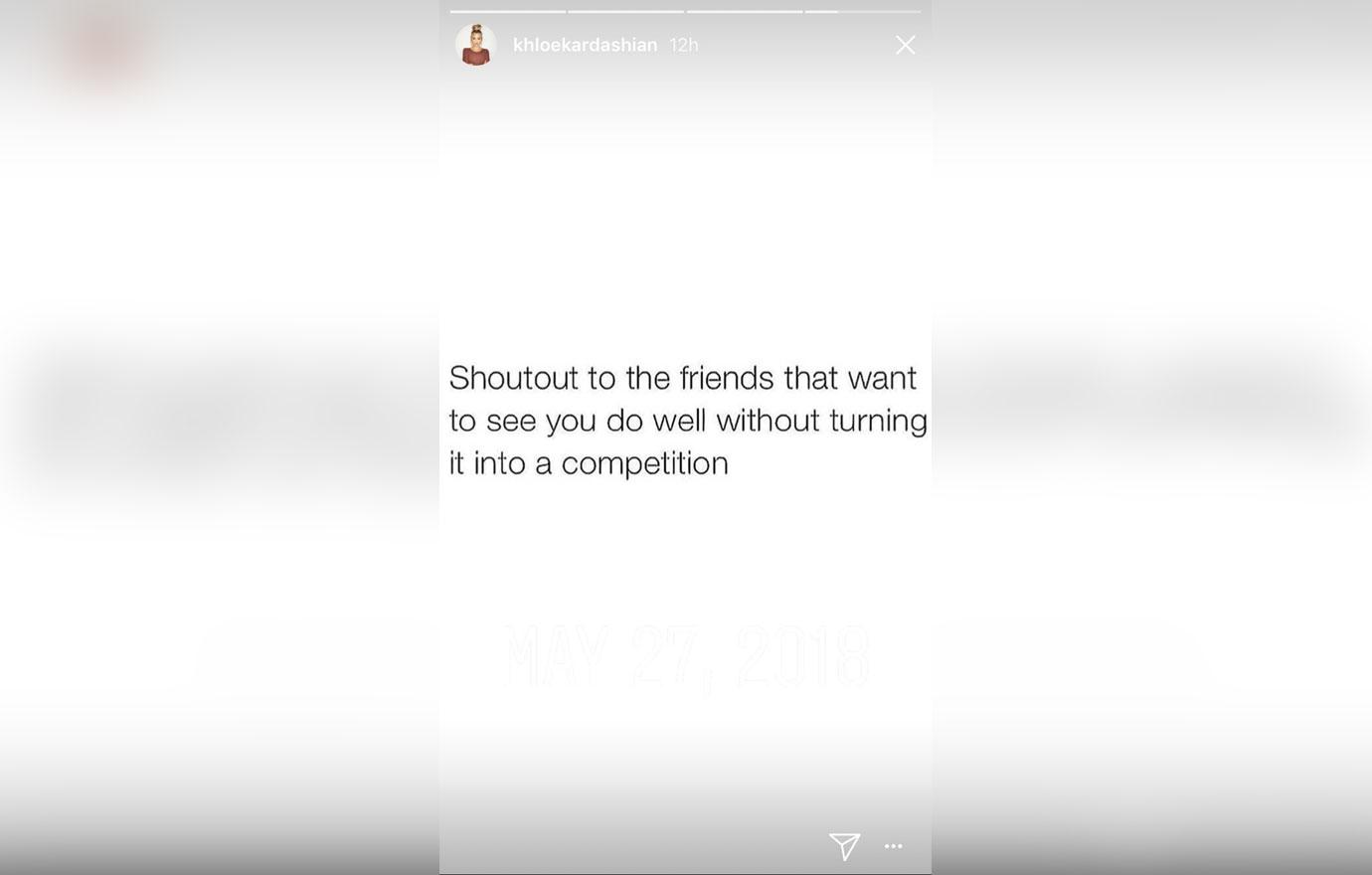Tap the word turning in the story

click(878, 421)
